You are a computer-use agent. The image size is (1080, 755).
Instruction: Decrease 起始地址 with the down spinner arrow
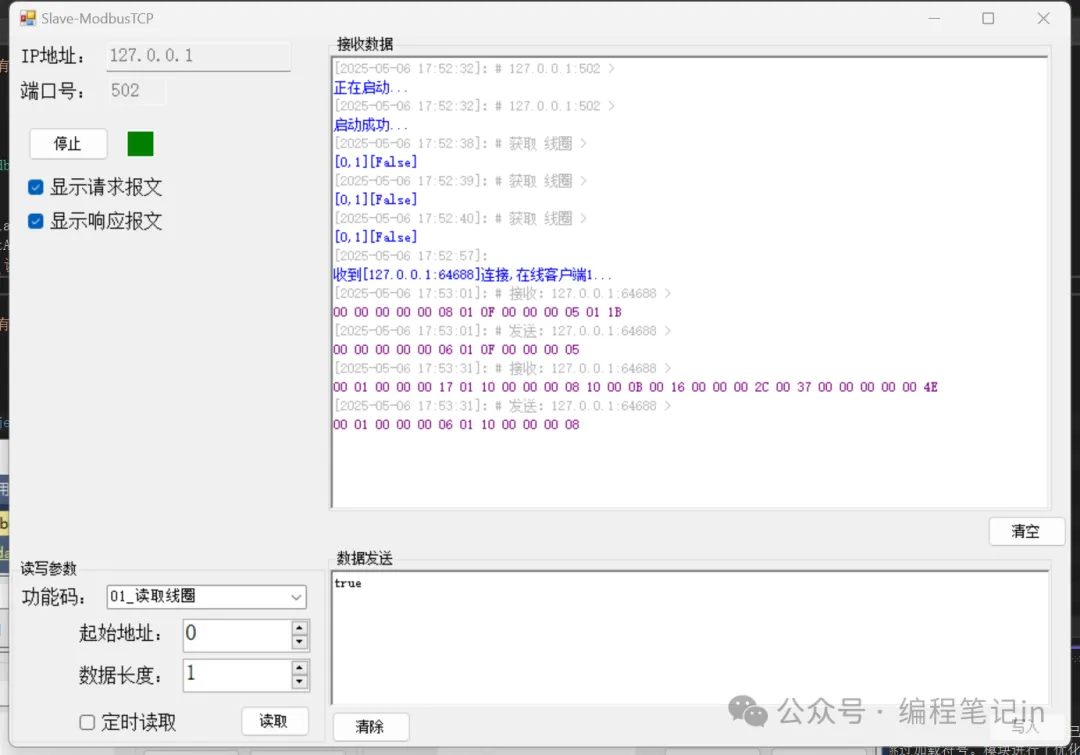(x=300, y=642)
